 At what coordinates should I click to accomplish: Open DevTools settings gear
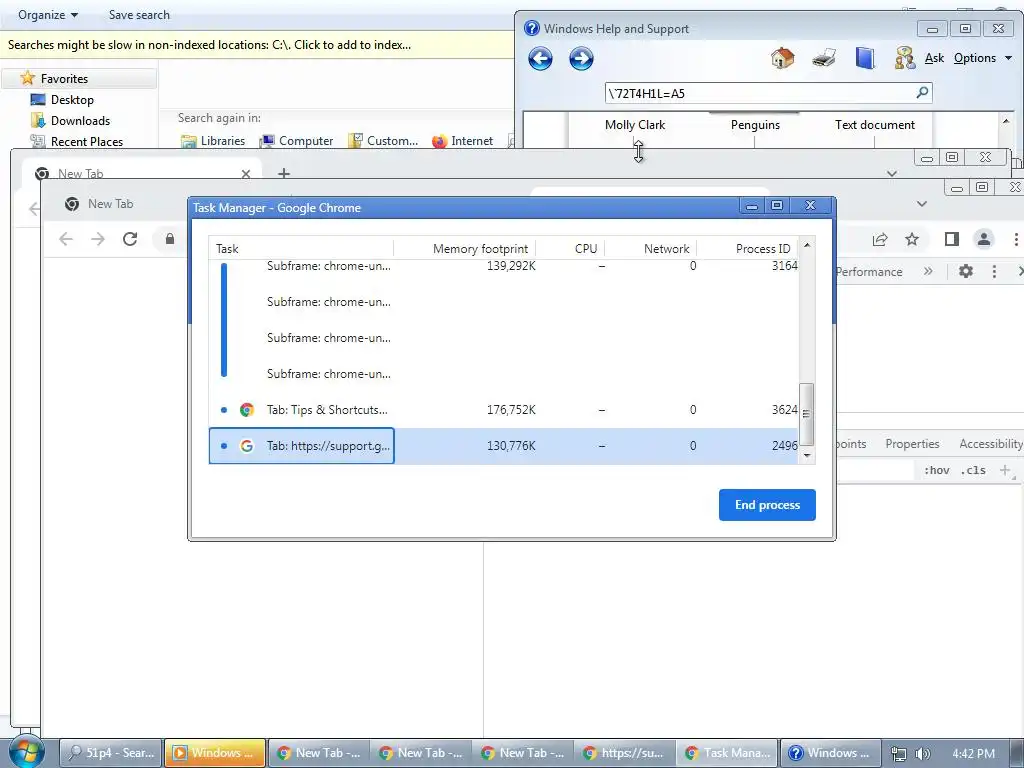point(966,271)
